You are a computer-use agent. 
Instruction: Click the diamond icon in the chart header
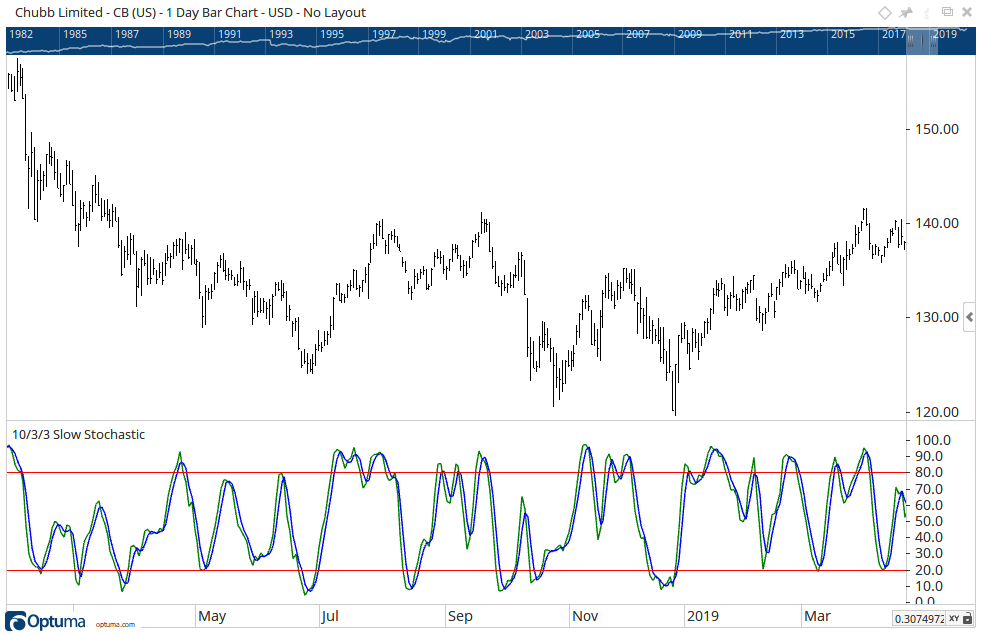pyautogui.click(x=885, y=13)
